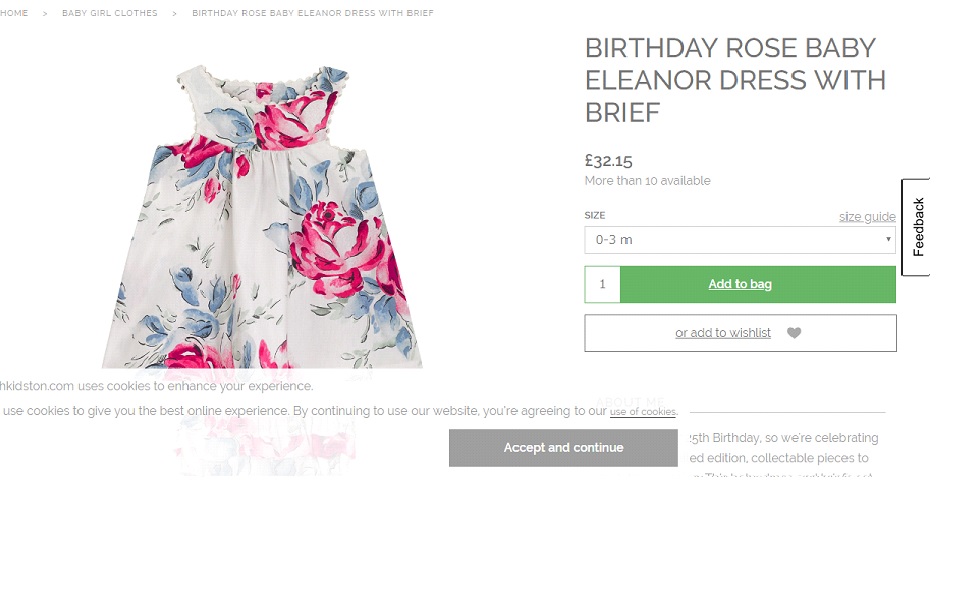Click the 'More than 10 available' text
Image resolution: width=959 pixels, height=600 pixels.
click(647, 181)
